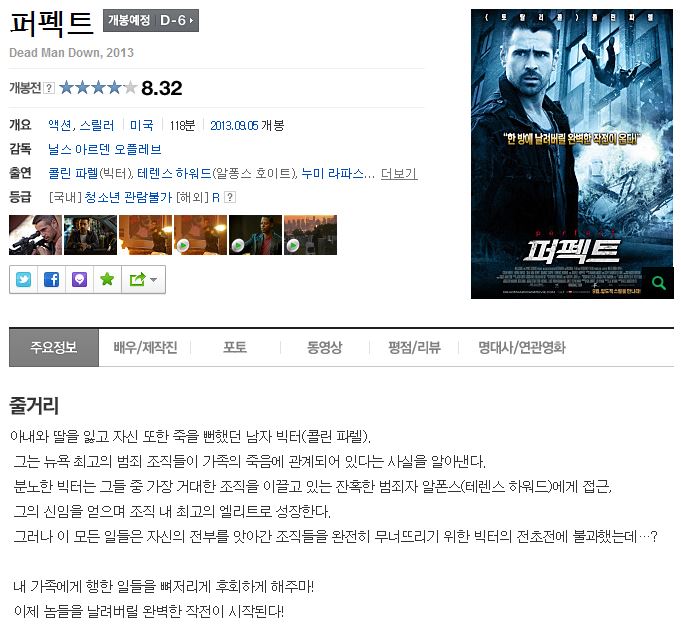Click the help icon next to R rating
The height and width of the screenshot is (634, 681).
coord(230,197)
